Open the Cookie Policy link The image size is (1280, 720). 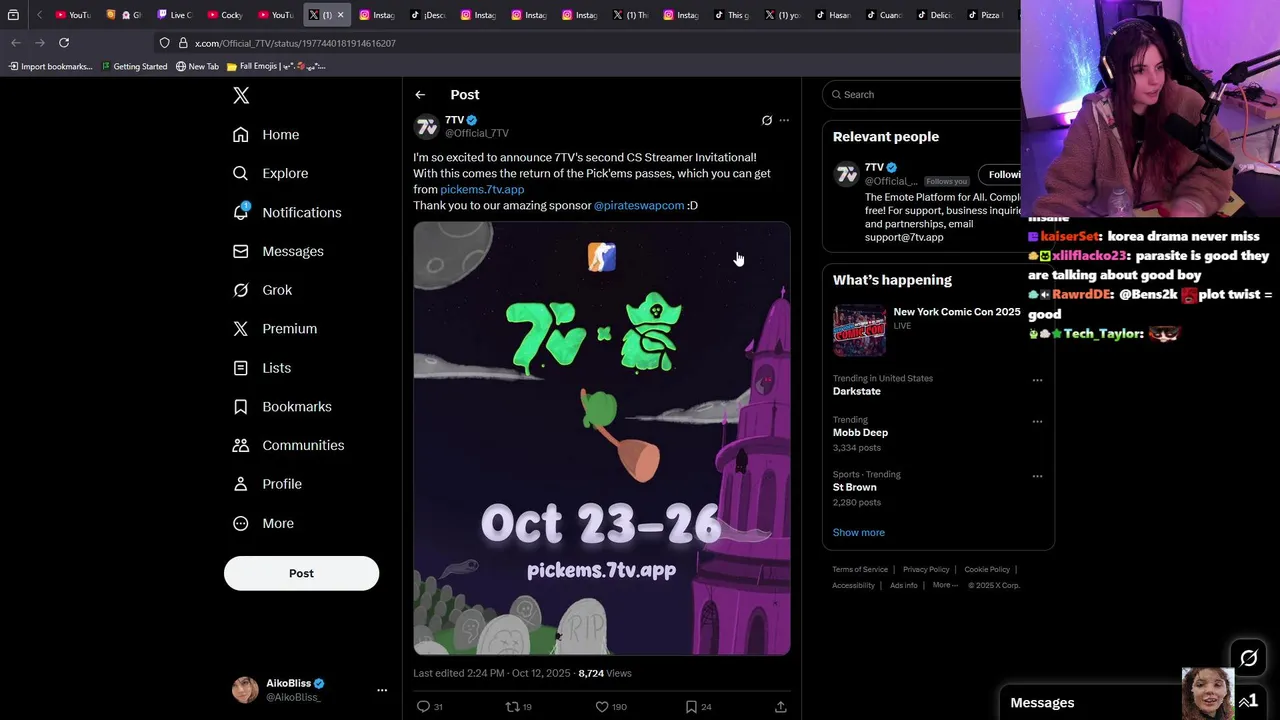coord(987,569)
